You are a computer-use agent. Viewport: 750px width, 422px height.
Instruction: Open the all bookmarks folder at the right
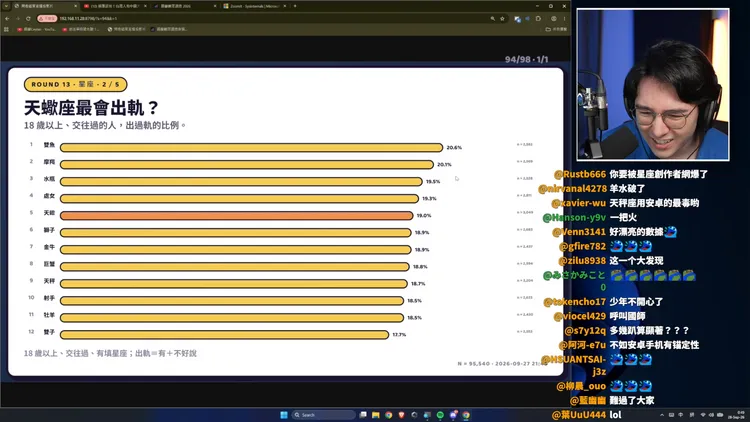(556, 29)
